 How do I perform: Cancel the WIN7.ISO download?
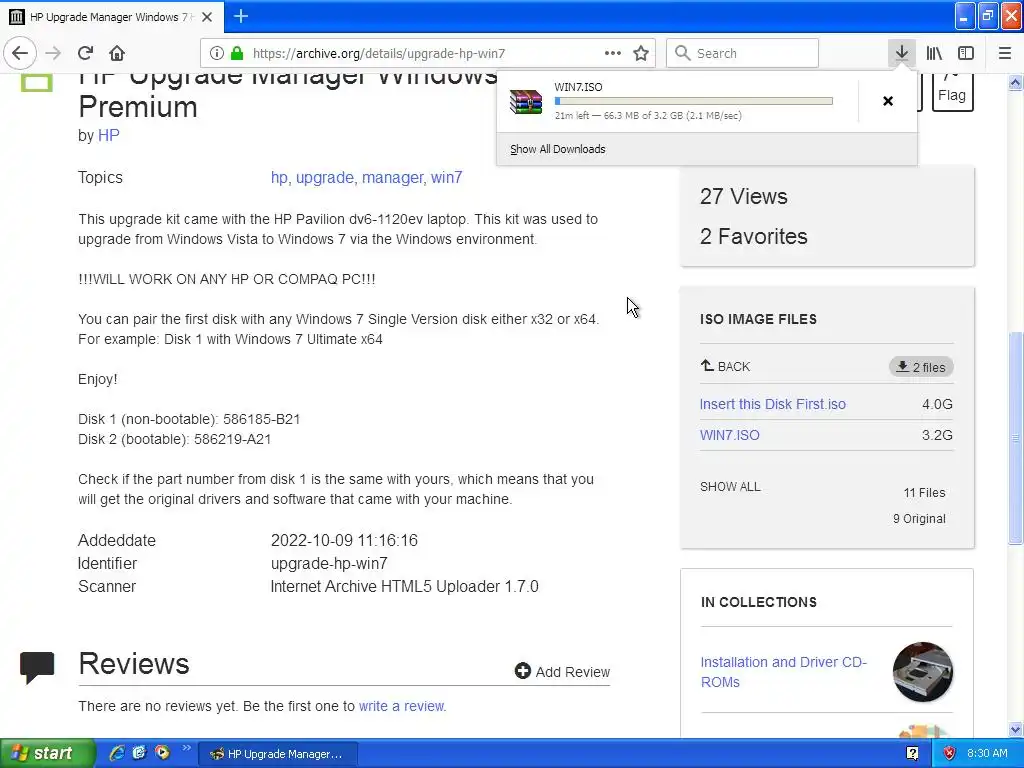pyautogui.click(x=888, y=101)
